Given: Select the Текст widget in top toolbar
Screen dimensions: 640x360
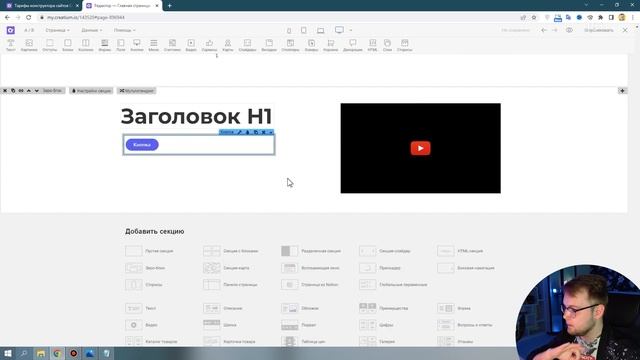Looking at the screenshot, I should [11, 45].
